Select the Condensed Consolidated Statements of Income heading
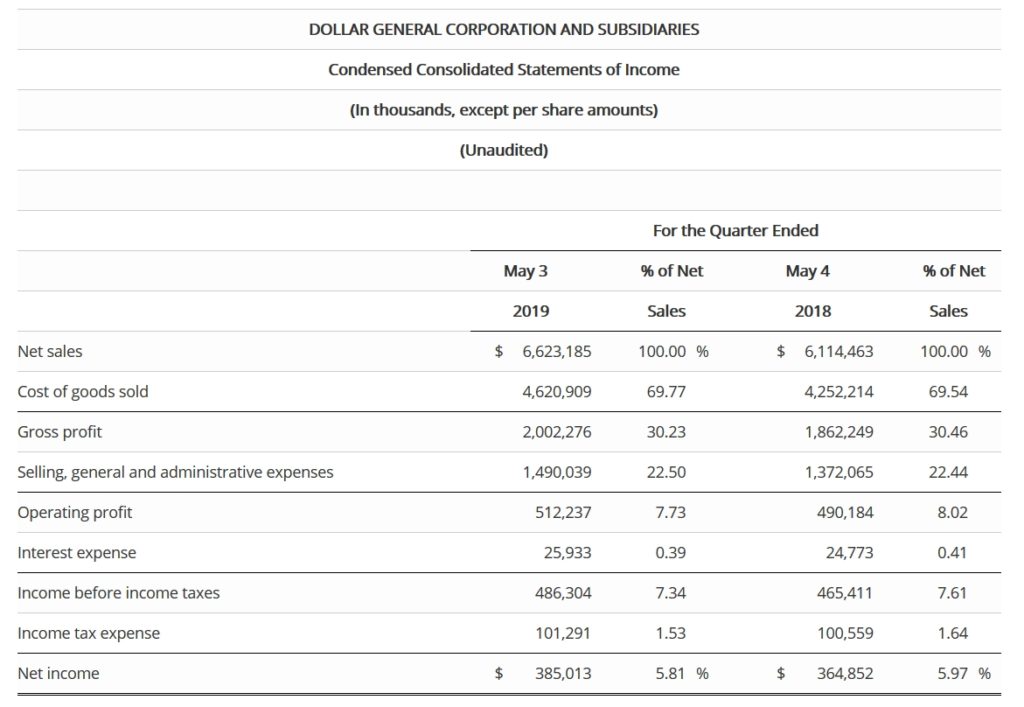 tap(504, 70)
